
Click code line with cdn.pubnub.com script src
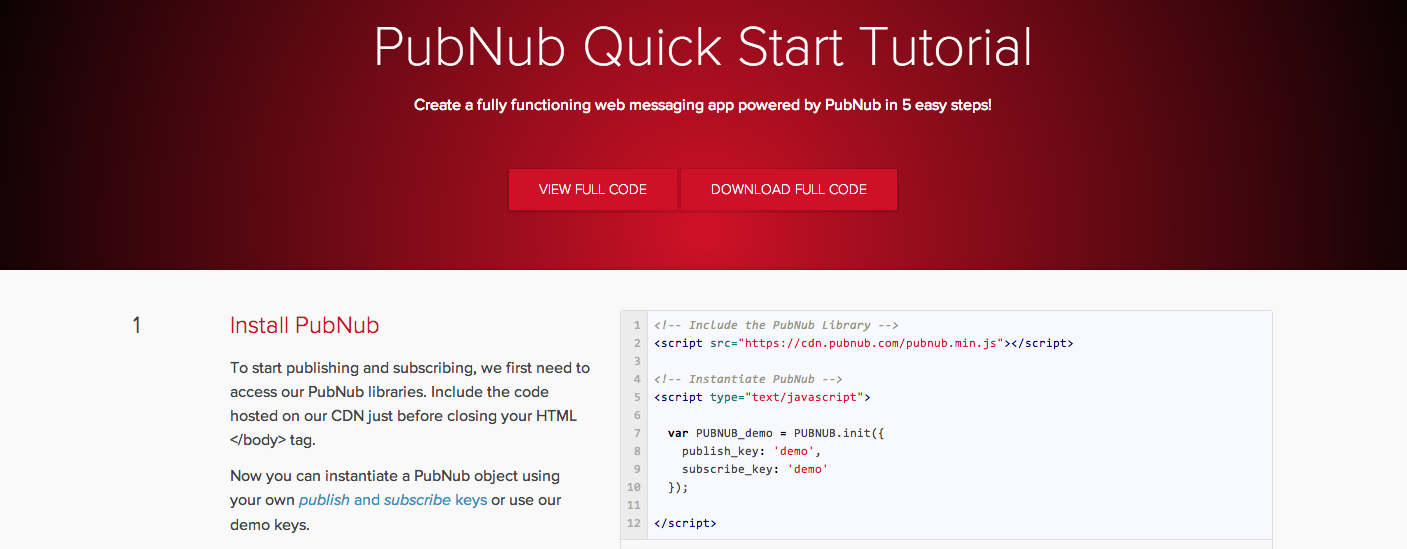pyautogui.click(x=863, y=343)
